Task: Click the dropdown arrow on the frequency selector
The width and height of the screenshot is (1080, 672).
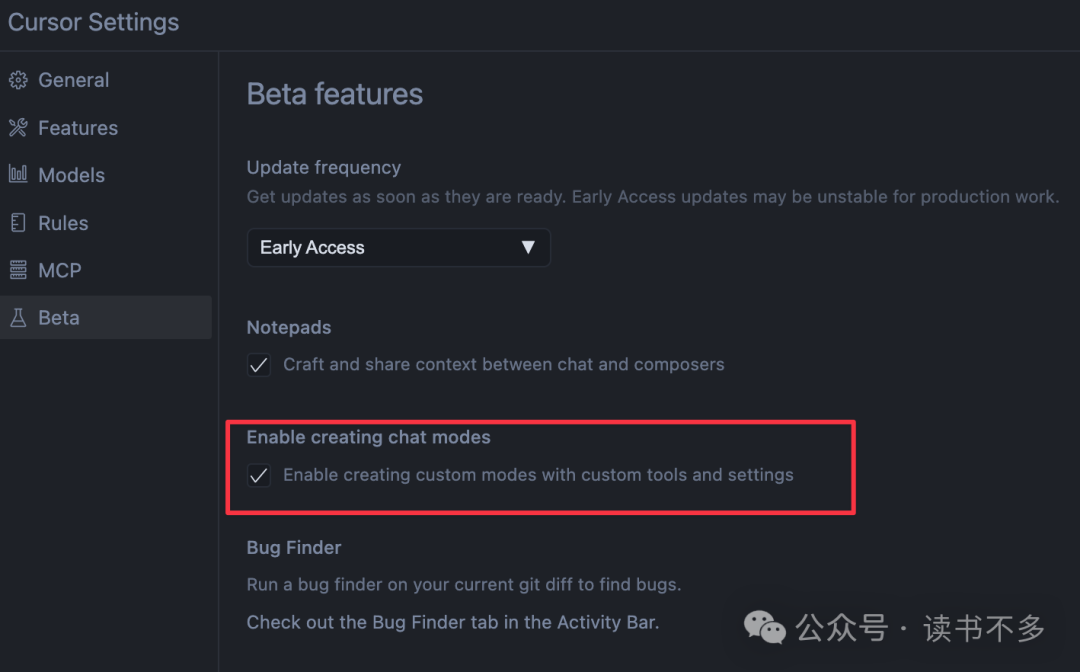Action: coord(528,247)
